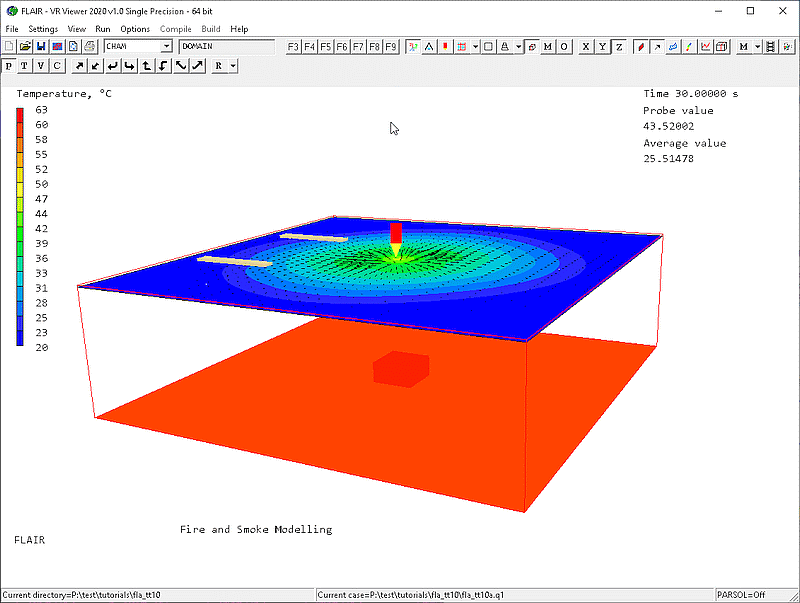Toggle the T temperature variable button

(x=25, y=66)
